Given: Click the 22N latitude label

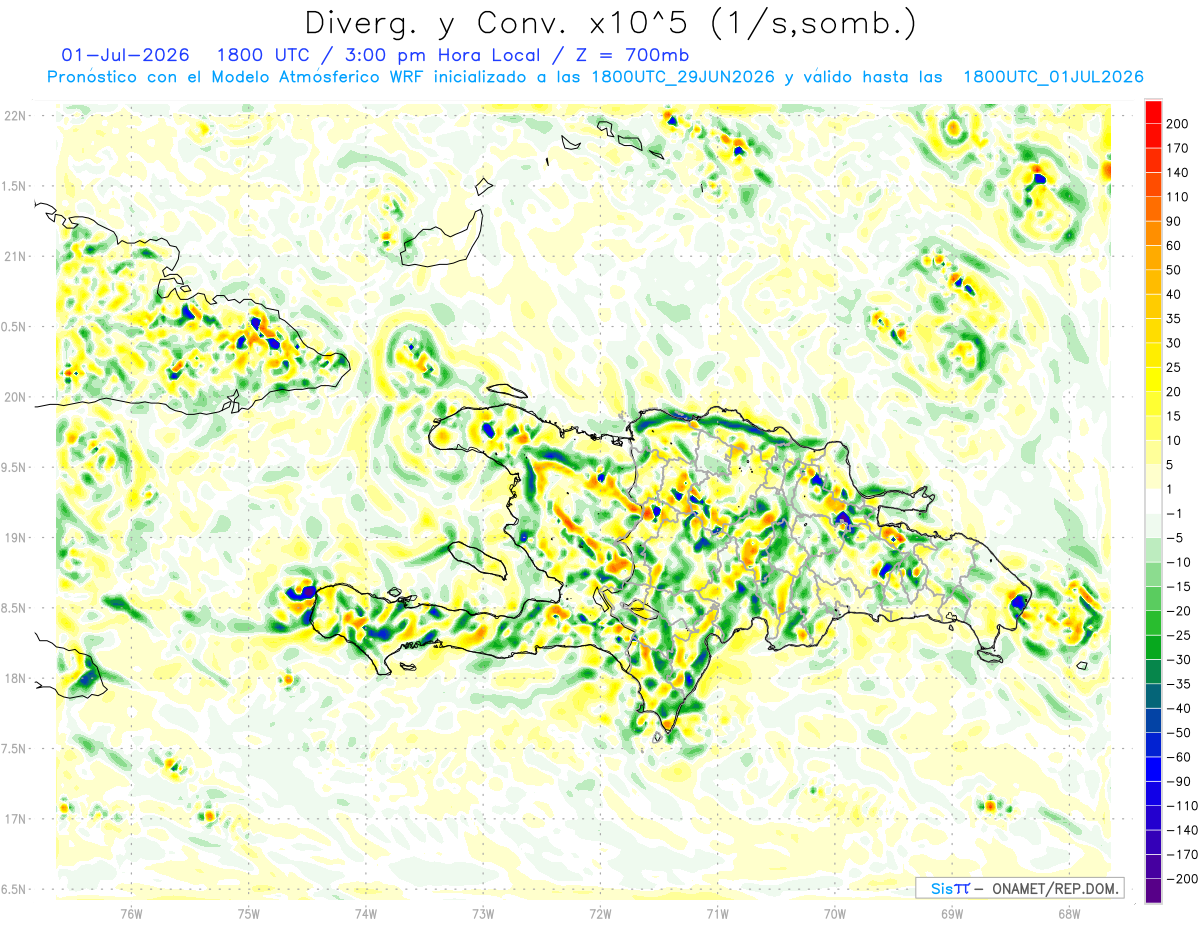Looking at the screenshot, I should click(15, 116).
